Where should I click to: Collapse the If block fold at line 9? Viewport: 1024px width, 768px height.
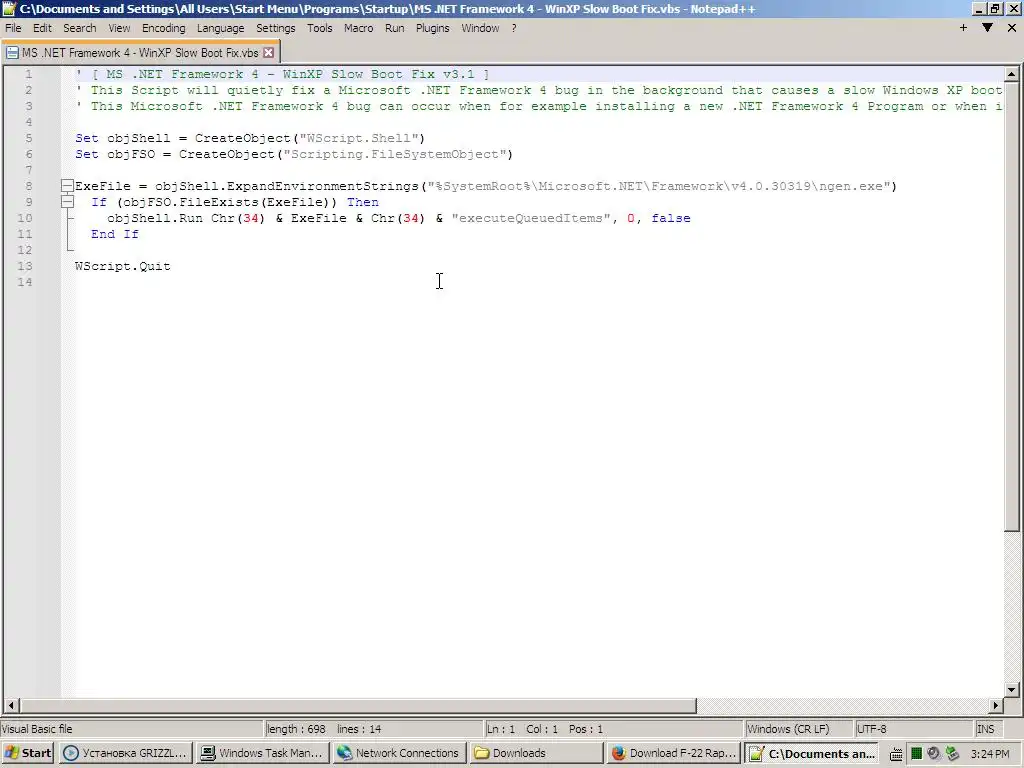(x=67, y=202)
